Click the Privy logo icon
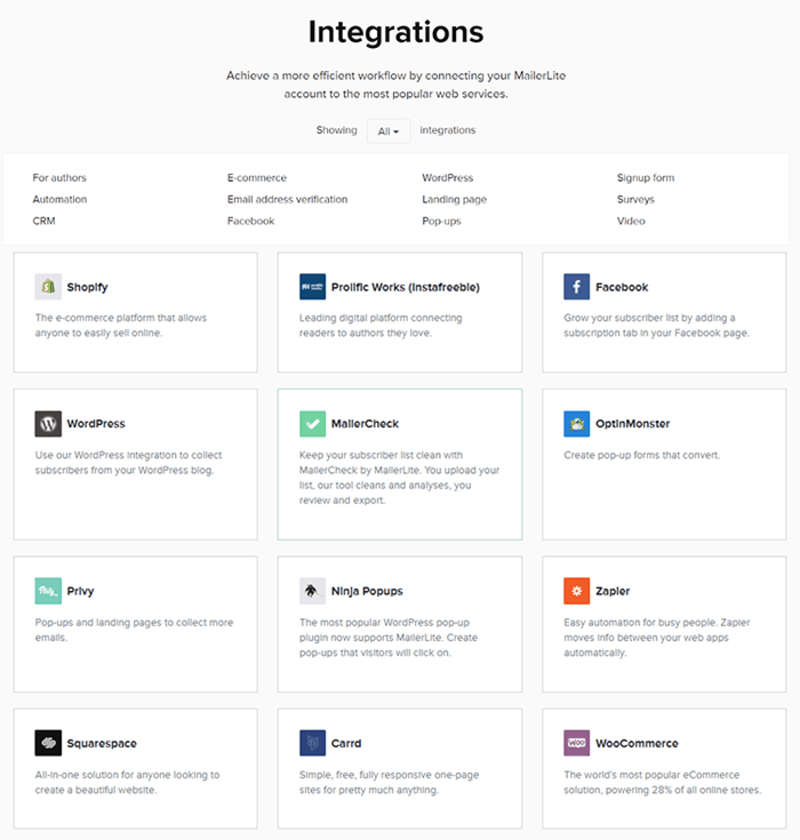 tap(48, 591)
